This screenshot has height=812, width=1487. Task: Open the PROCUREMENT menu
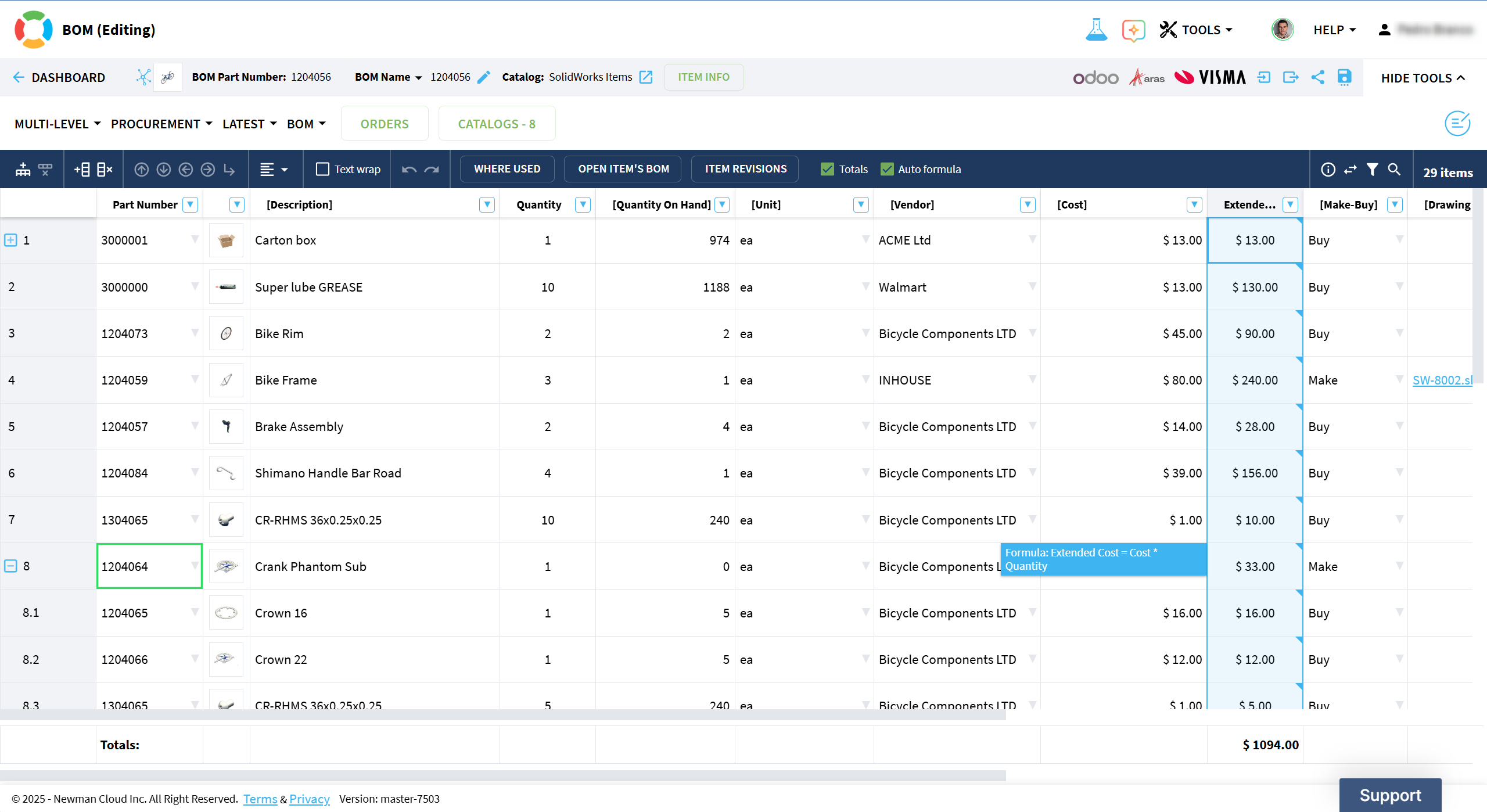click(x=161, y=124)
